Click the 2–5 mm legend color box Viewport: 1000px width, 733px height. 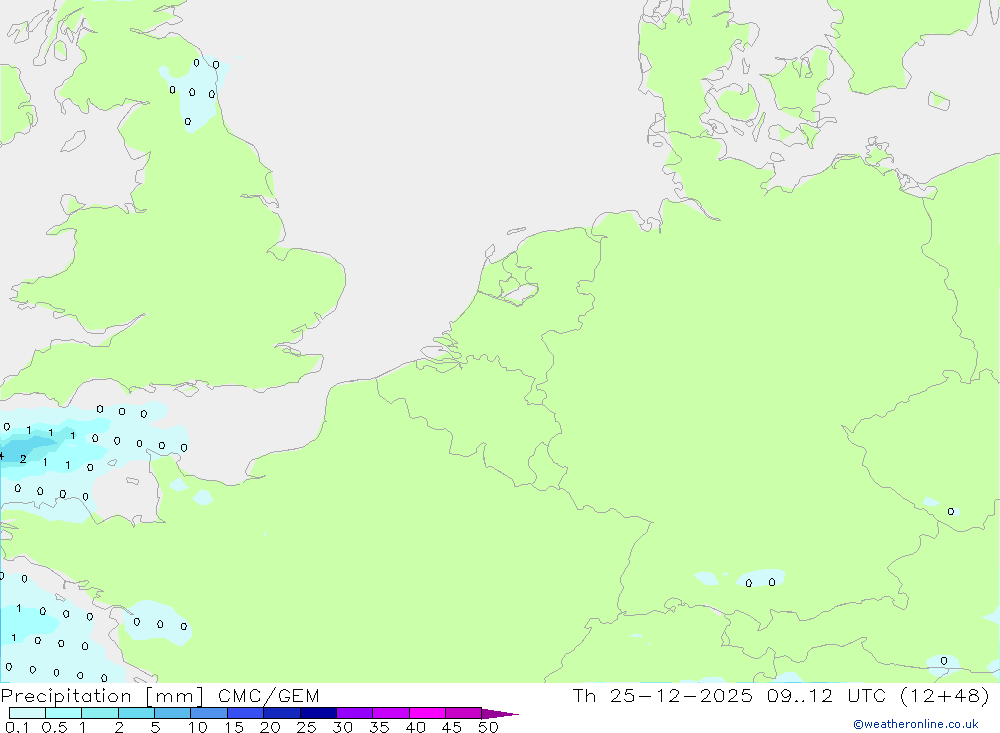coord(136,713)
